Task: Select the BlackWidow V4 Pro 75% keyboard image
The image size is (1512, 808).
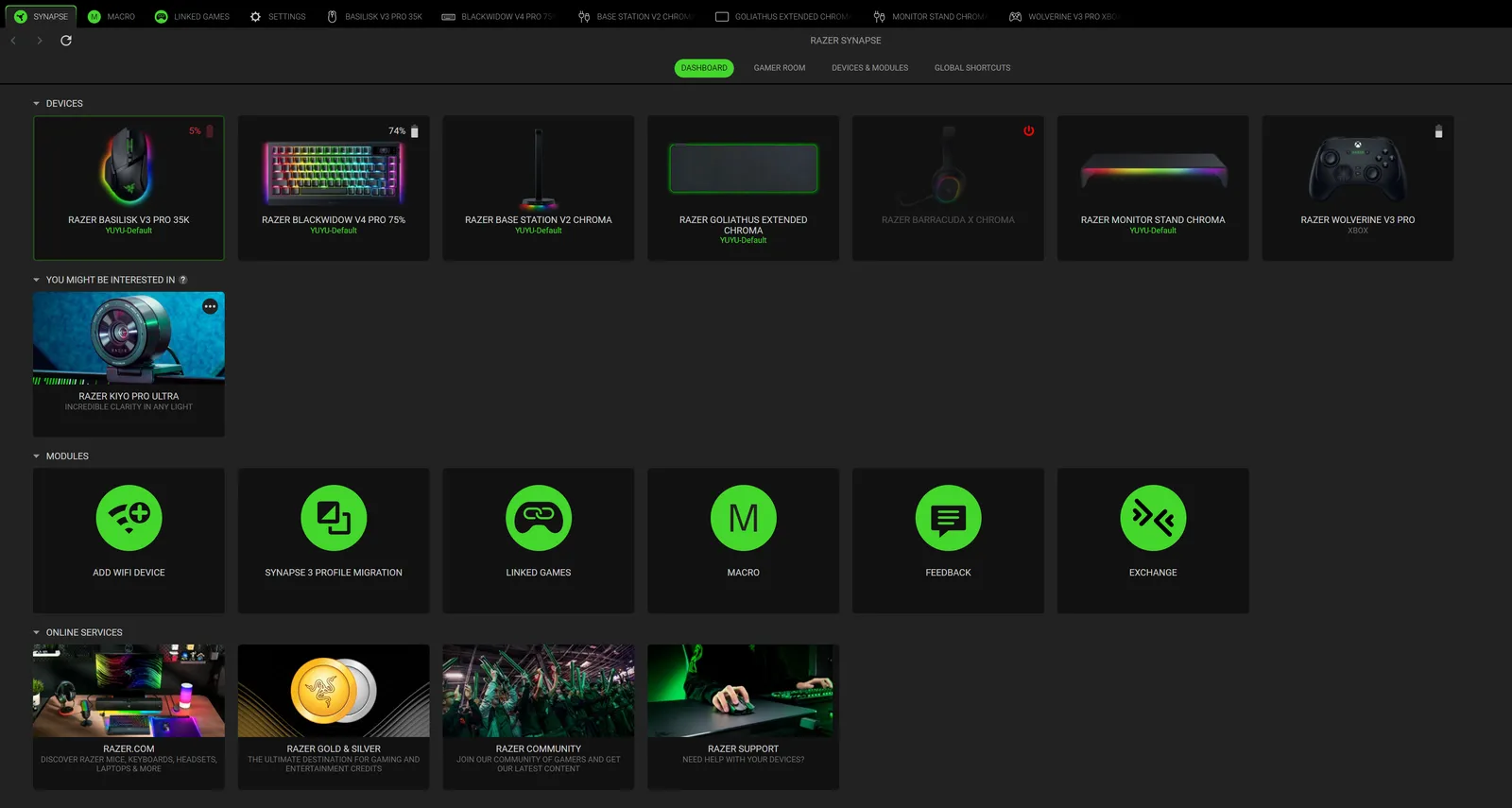Action: click(334, 173)
